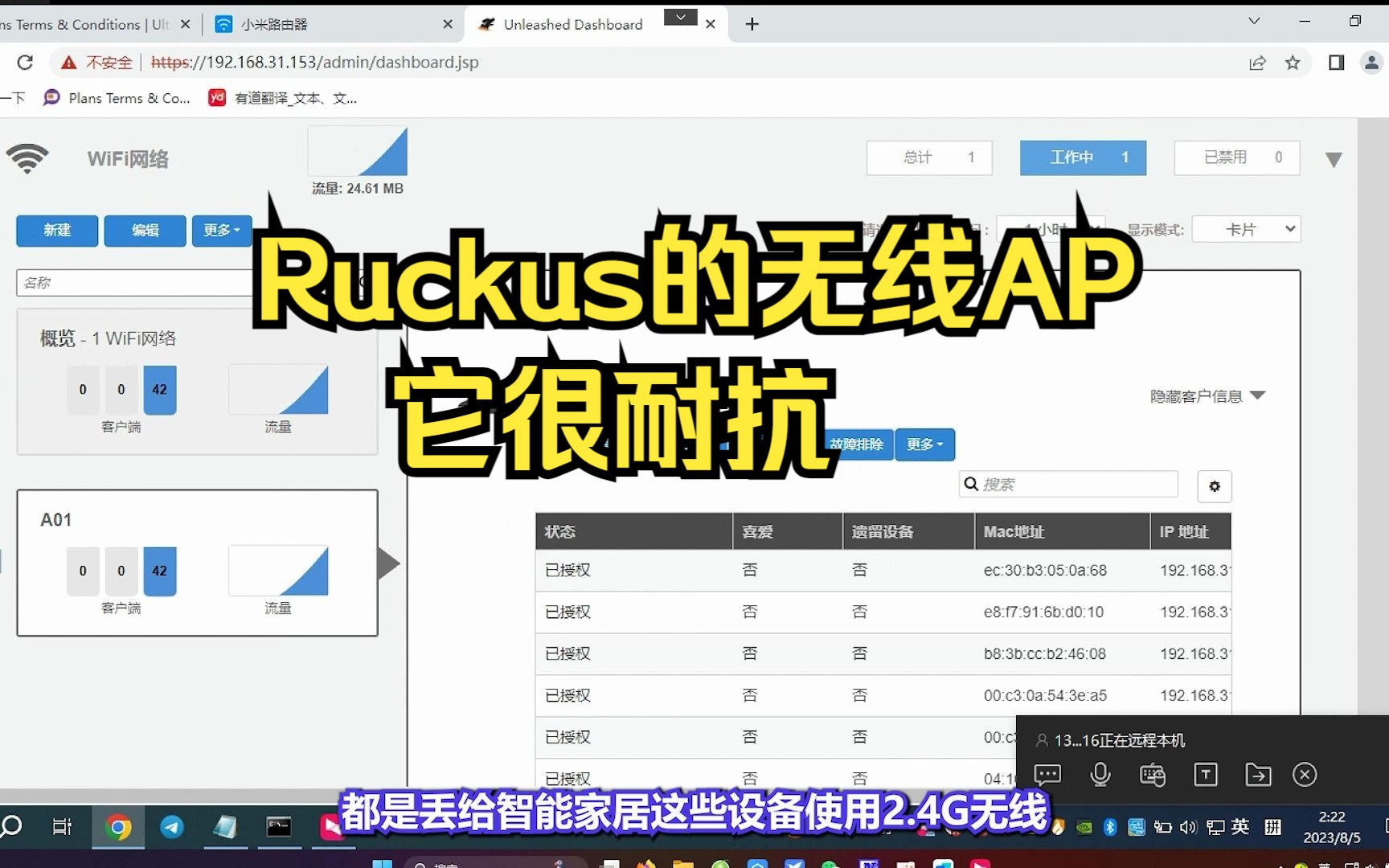Image resolution: width=1389 pixels, height=868 pixels.
Task: Close the 小米路由器 tab
Action: pyautogui.click(x=448, y=24)
